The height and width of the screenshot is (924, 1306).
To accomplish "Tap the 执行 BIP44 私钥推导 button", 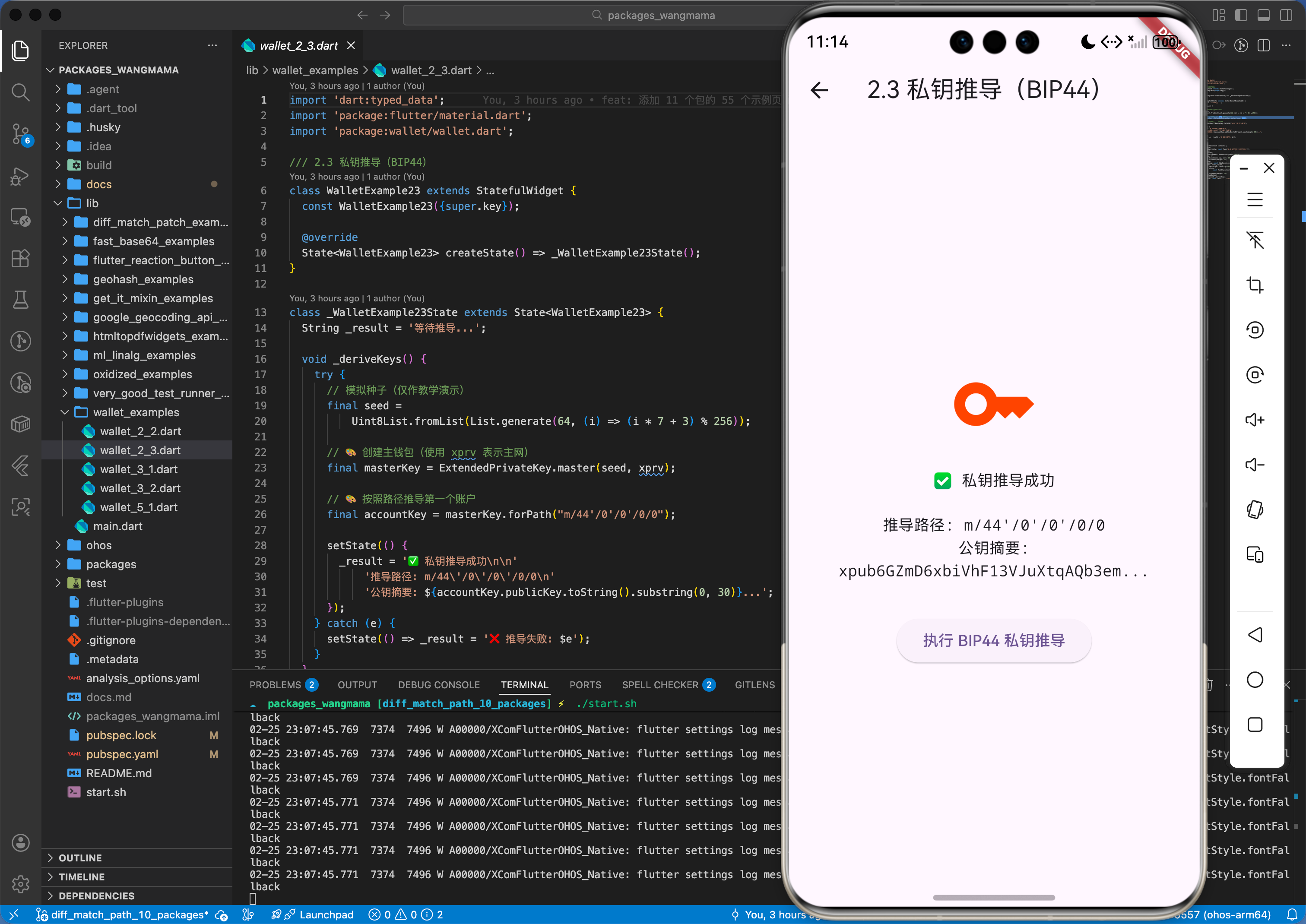I will [993, 641].
